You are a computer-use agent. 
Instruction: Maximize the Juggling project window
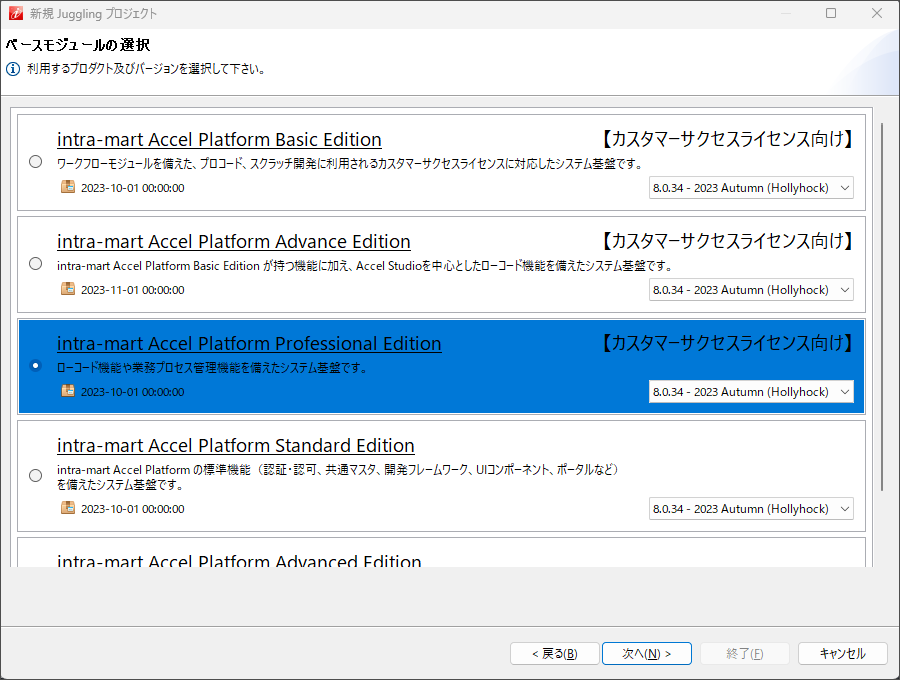tap(831, 14)
